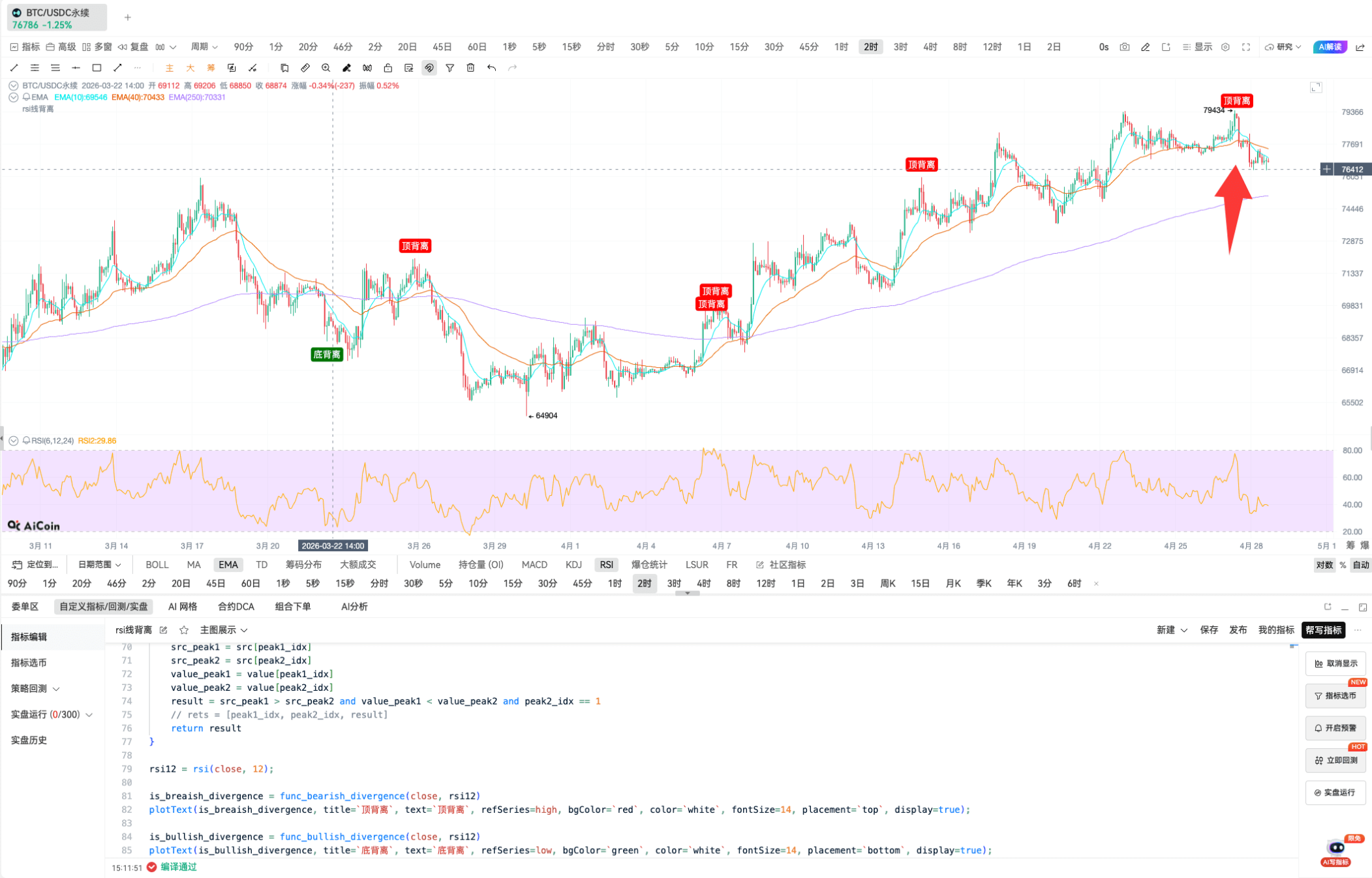
Task: Toggle 对数 logarithmic price scale
Action: click(1324, 565)
